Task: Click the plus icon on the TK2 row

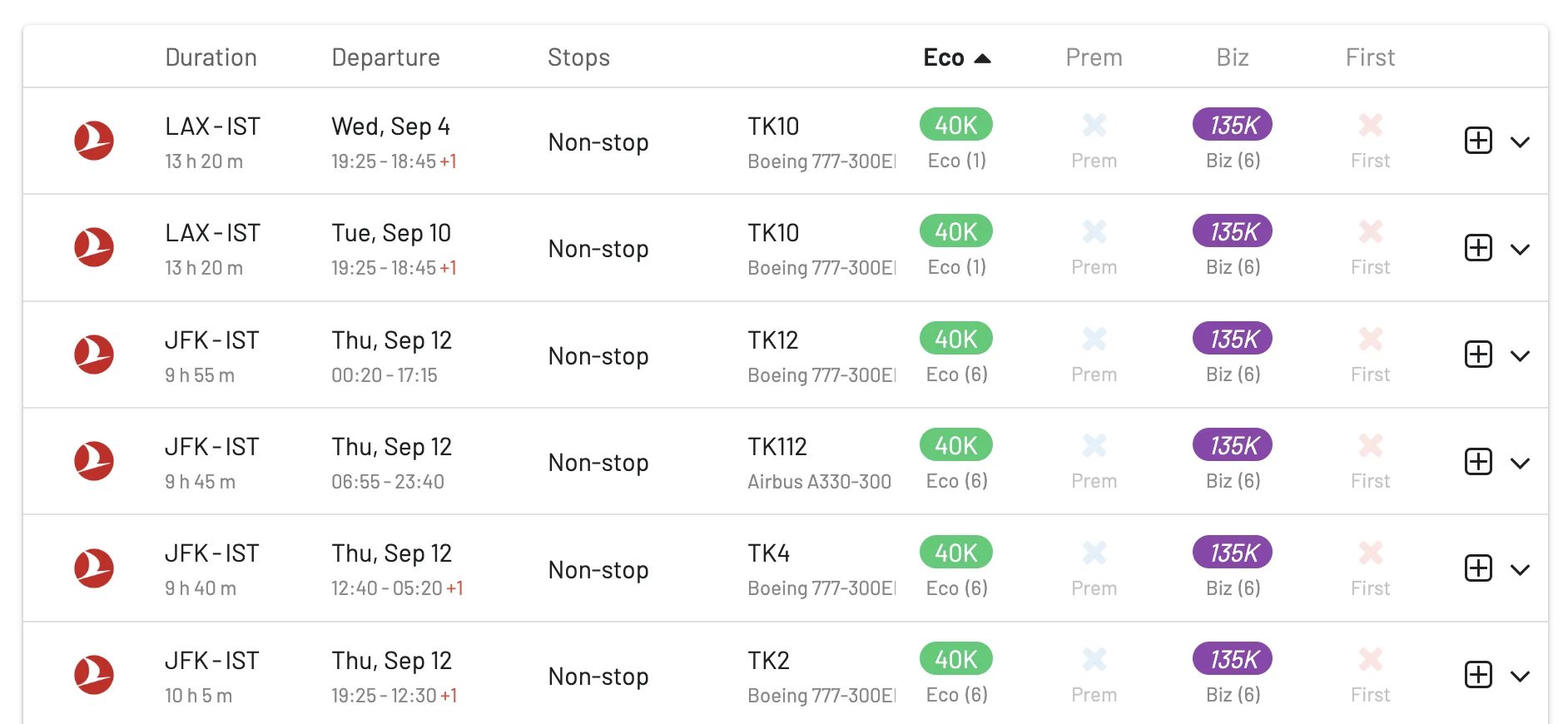Action: 1478,675
